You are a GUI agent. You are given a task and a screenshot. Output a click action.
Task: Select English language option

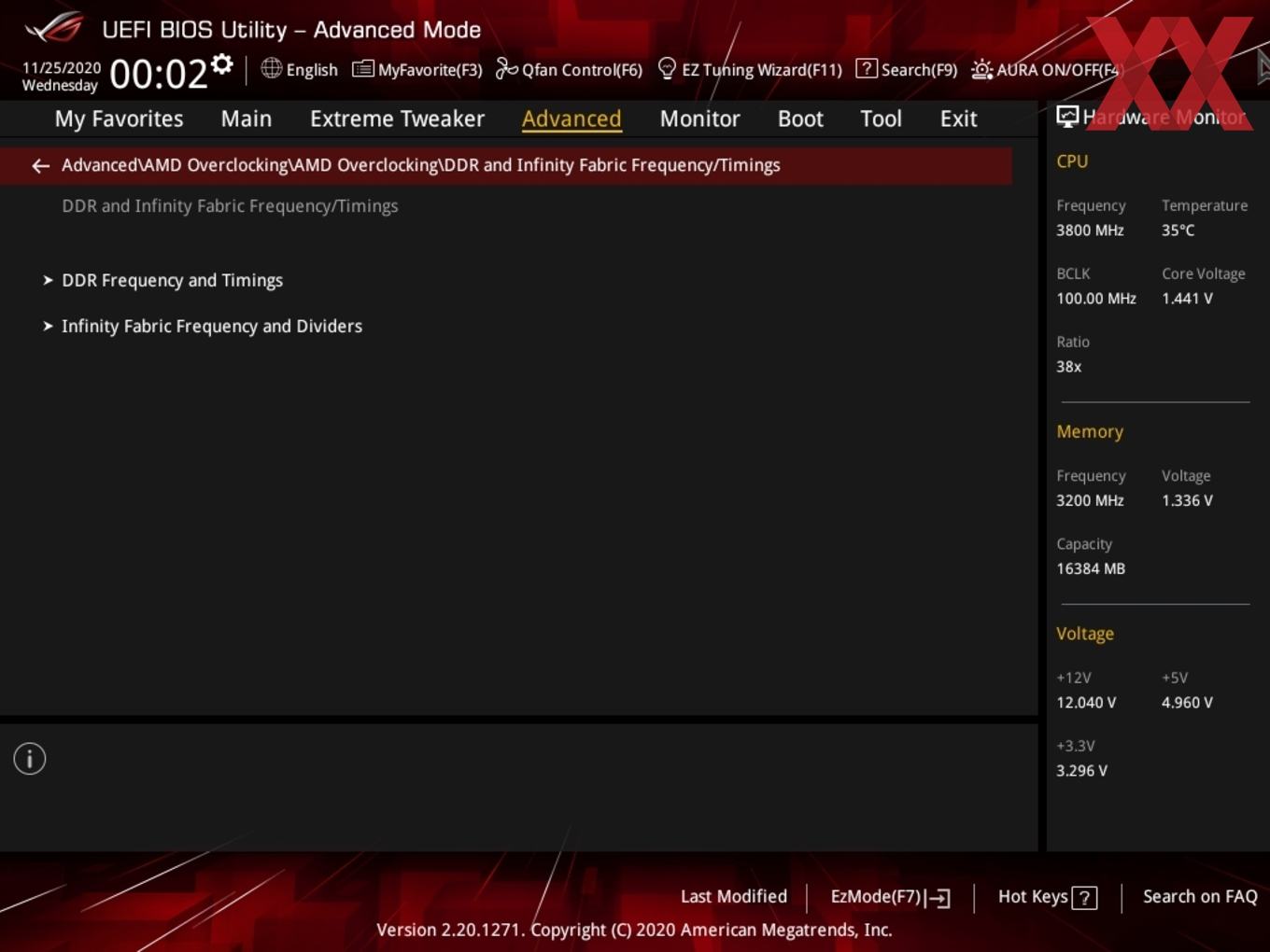point(312,70)
